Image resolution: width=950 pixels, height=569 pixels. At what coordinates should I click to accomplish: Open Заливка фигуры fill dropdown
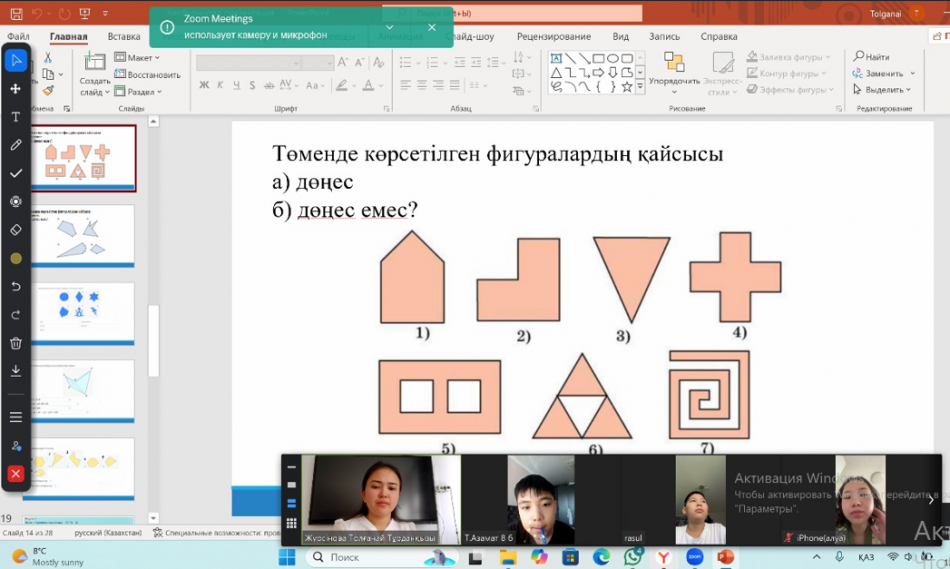(x=788, y=57)
